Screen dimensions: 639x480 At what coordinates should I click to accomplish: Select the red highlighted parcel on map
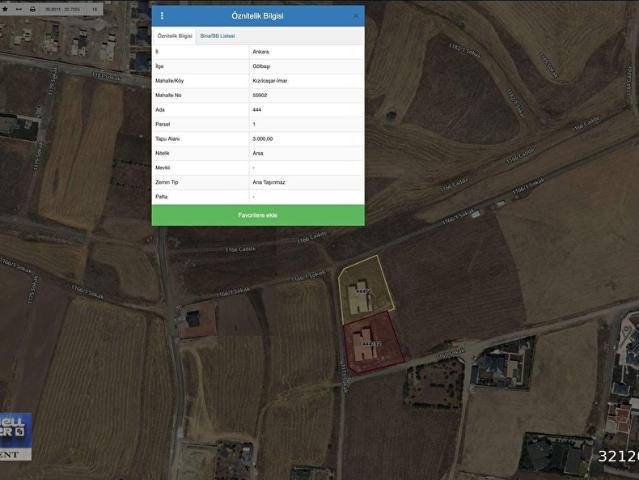(x=373, y=344)
